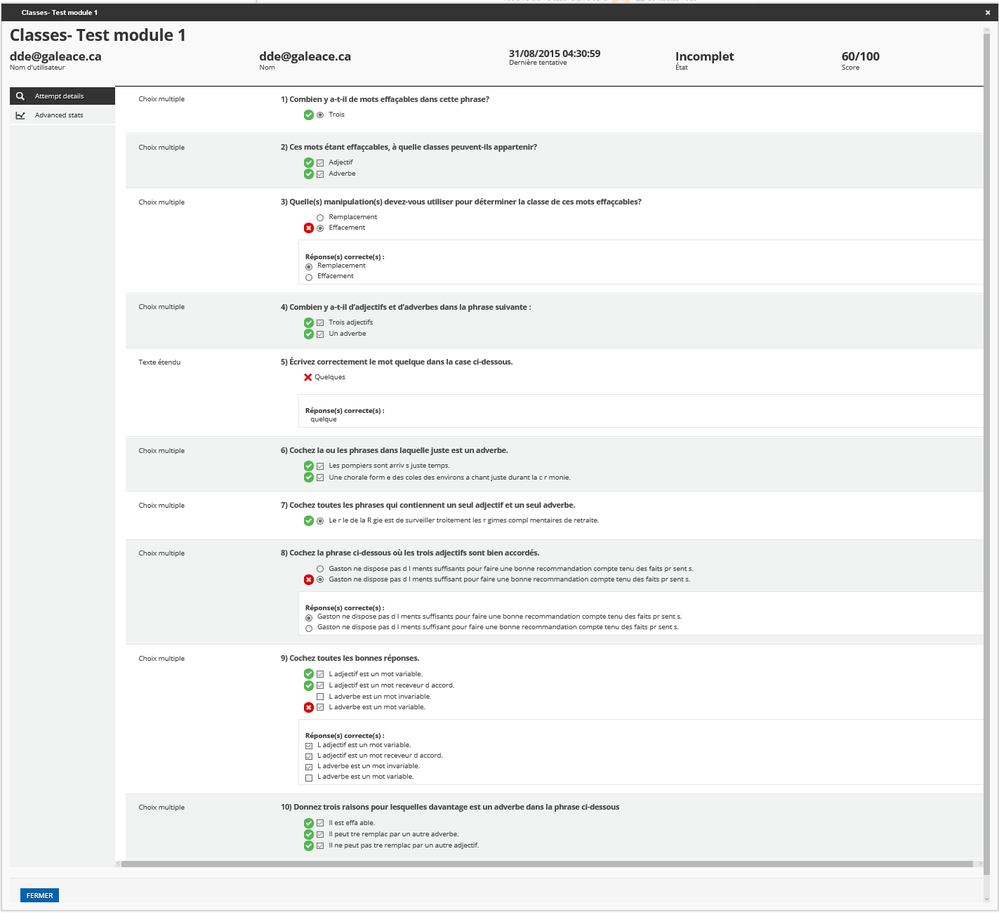
Task: Select radio button for question 7 sentence
Action: (x=320, y=521)
